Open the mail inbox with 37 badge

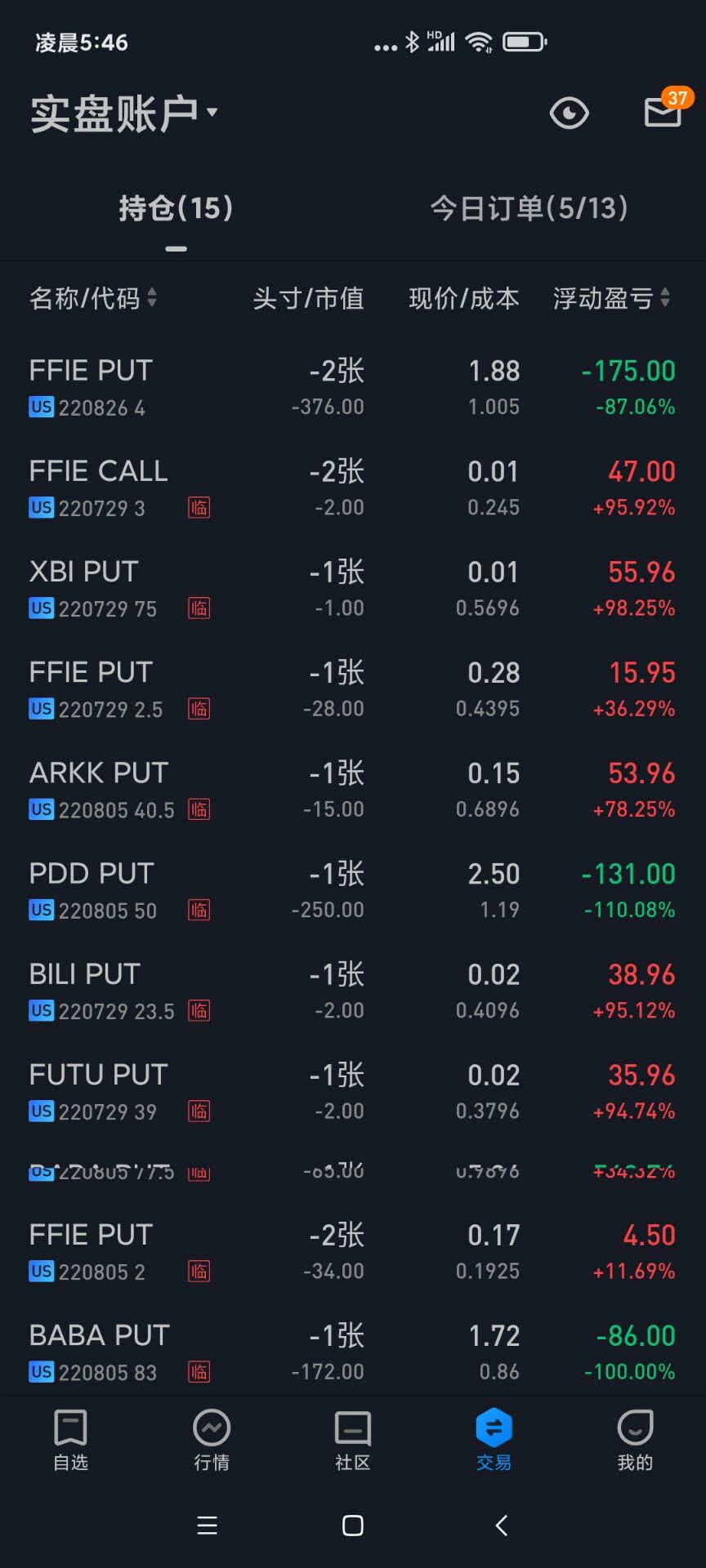[663, 113]
